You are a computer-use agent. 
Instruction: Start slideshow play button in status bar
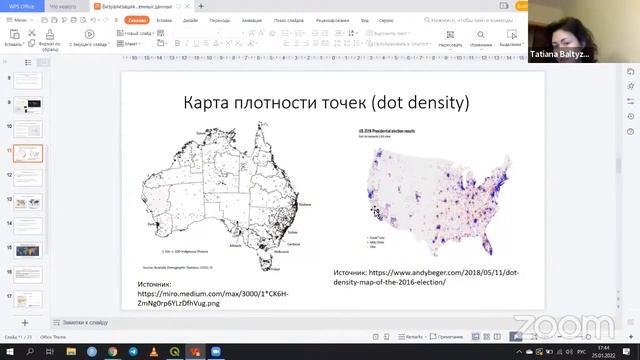coord(516,336)
